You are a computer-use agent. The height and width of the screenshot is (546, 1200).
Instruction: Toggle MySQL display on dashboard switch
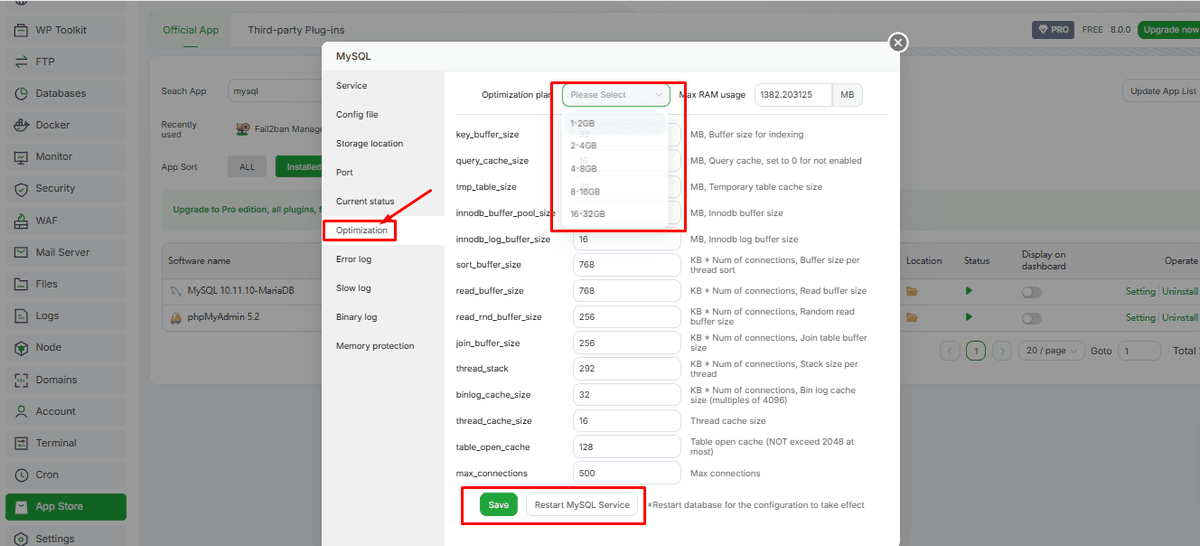click(x=1031, y=292)
